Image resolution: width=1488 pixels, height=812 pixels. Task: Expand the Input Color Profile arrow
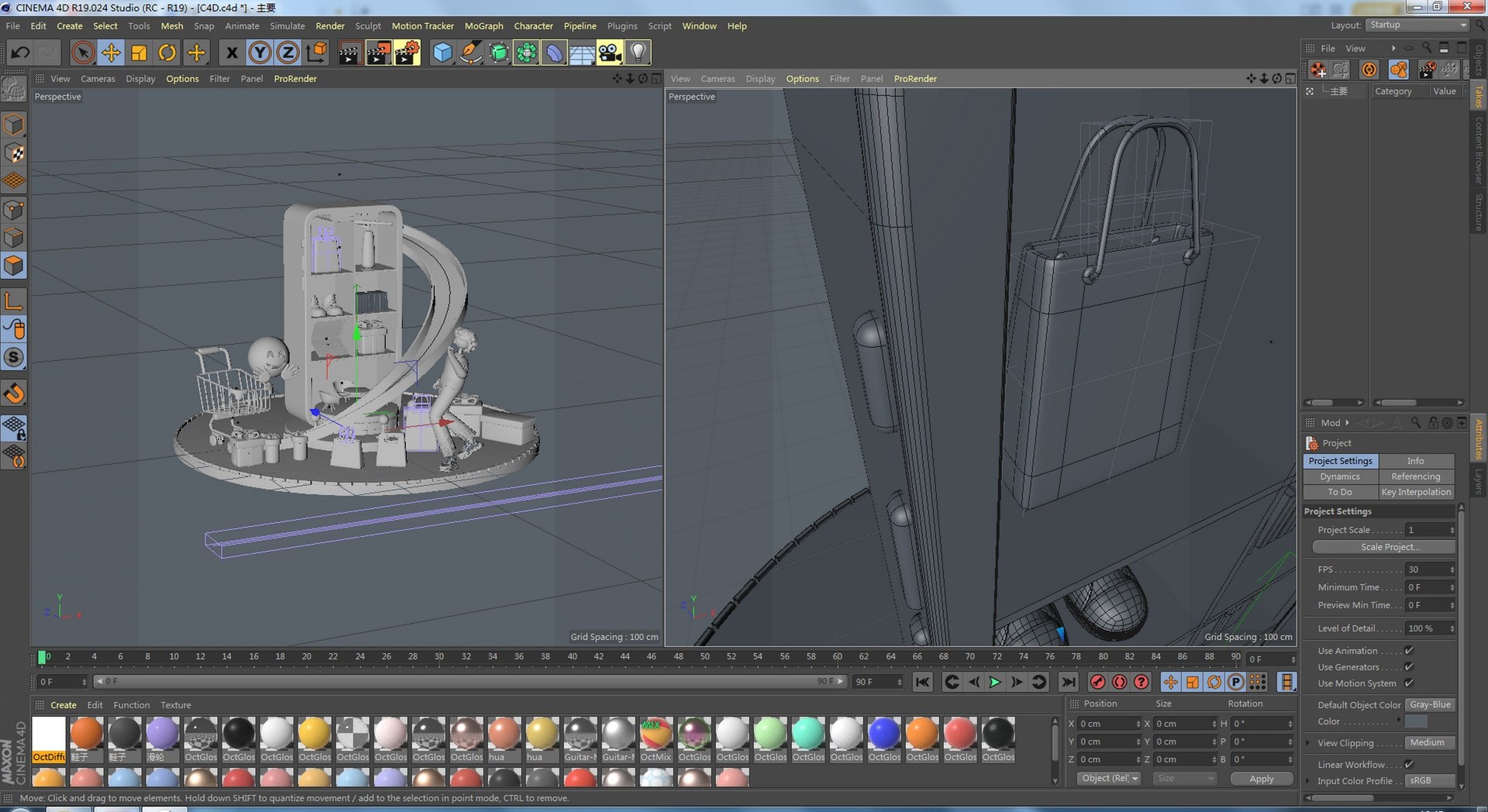pos(1308,781)
